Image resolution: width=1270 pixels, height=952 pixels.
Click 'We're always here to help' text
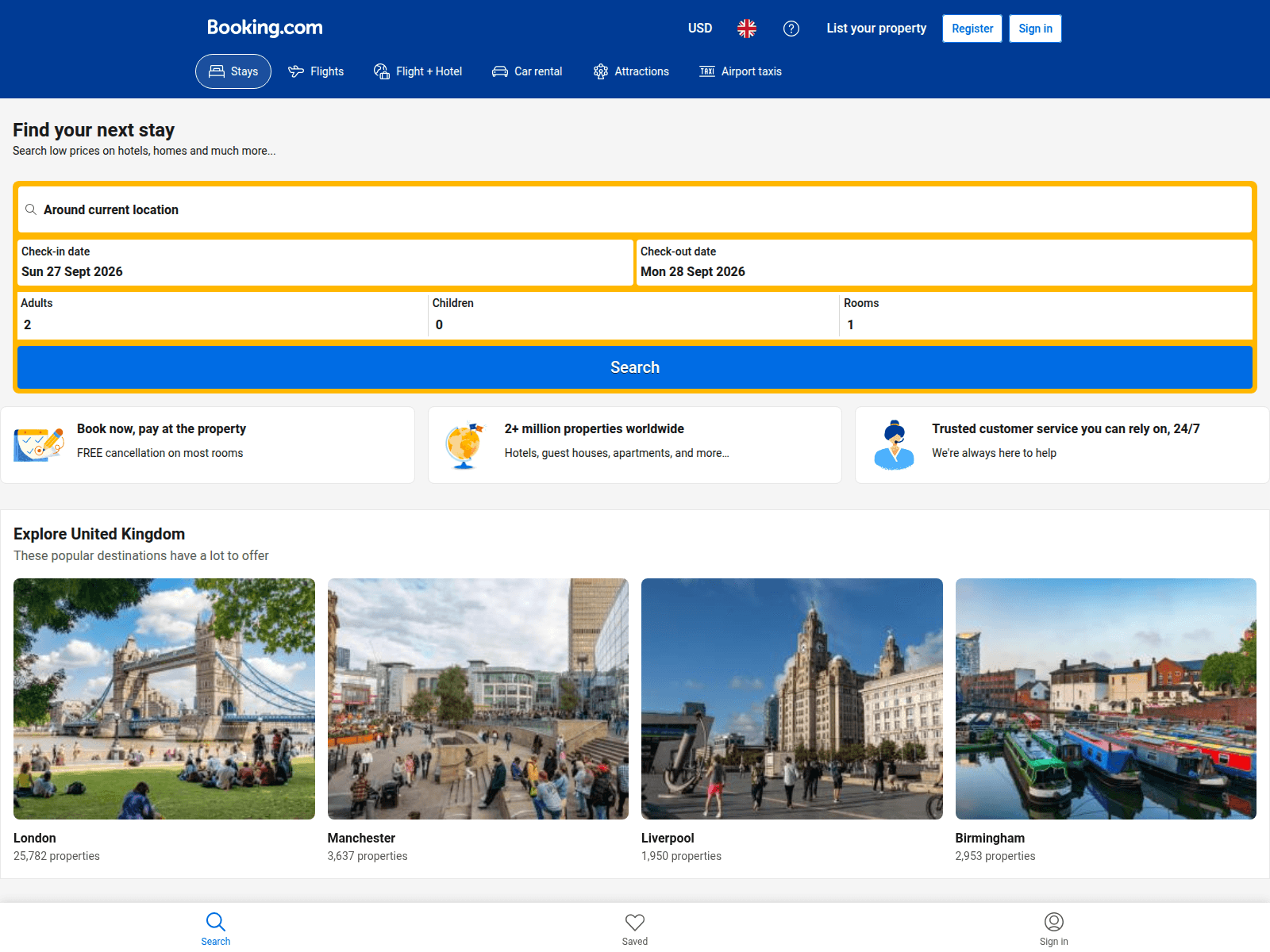pos(994,453)
